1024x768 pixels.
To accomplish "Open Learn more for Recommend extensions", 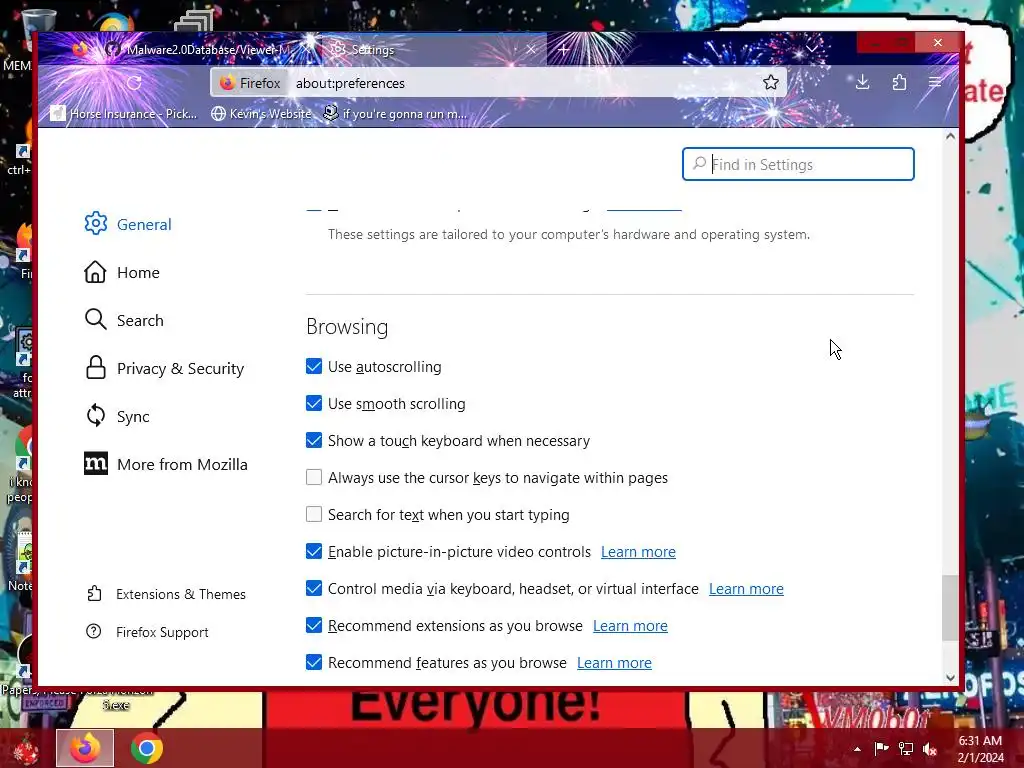I will [630, 626].
